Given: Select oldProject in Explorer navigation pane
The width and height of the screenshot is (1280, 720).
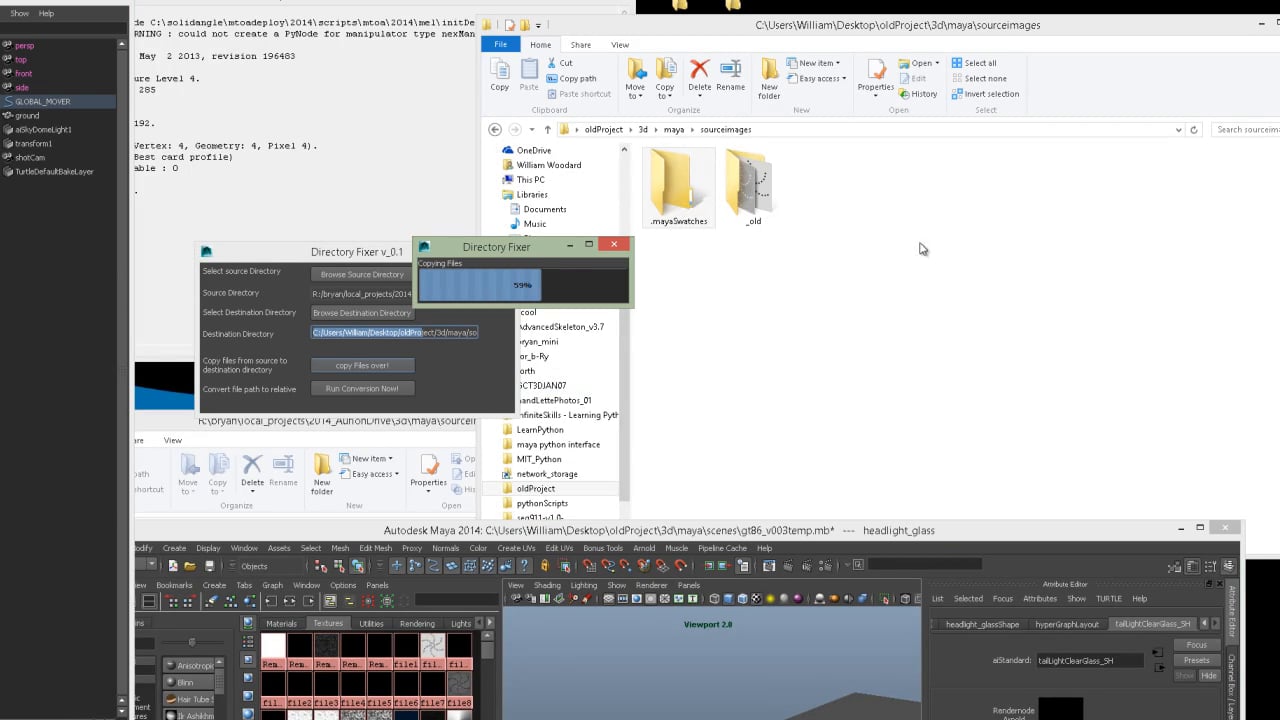Looking at the screenshot, I should (535, 488).
